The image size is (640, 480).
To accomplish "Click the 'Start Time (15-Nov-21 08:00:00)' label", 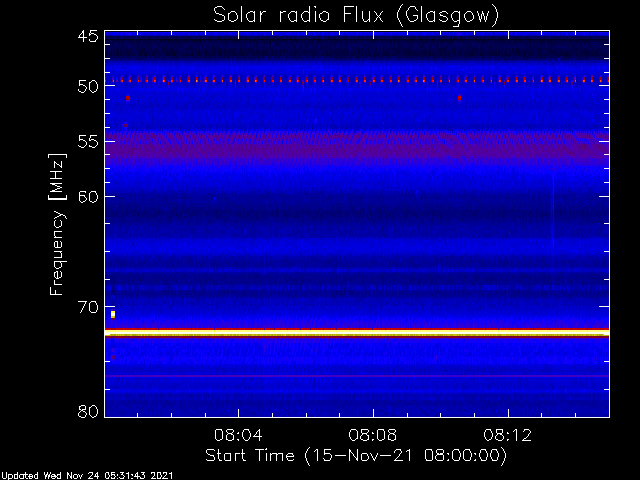I will coord(356,456).
